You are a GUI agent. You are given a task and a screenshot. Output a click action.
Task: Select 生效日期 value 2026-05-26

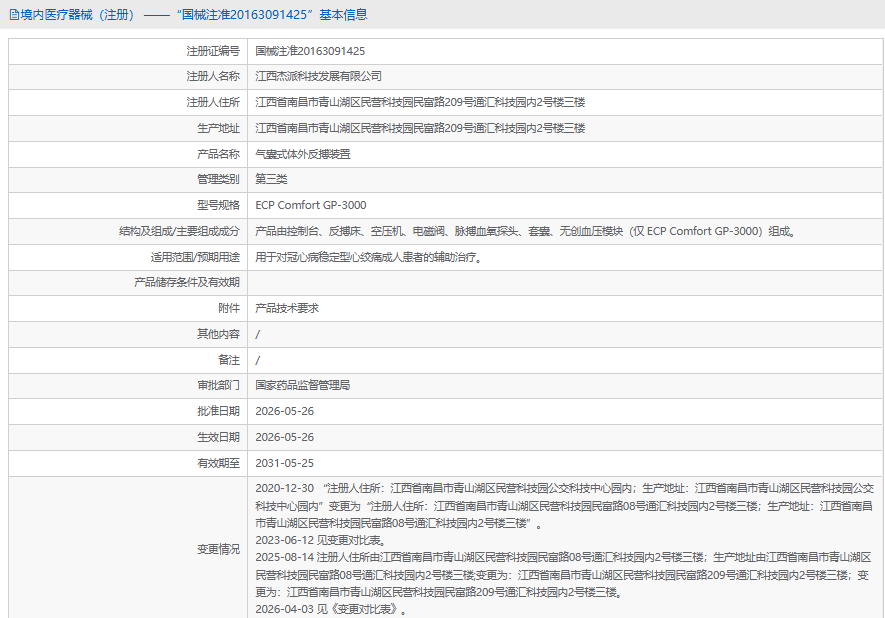[284, 437]
